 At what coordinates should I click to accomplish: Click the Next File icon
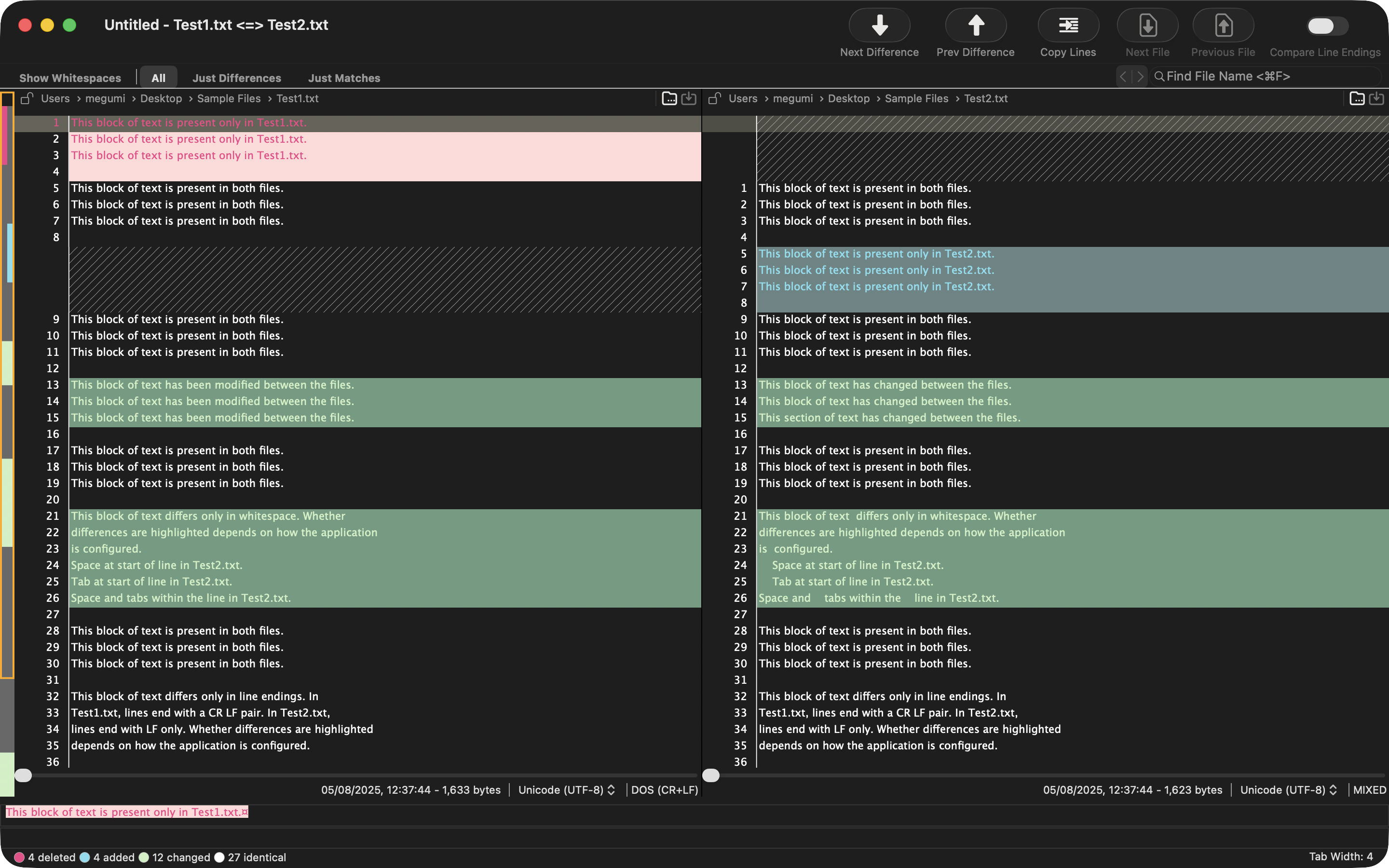click(x=1147, y=25)
